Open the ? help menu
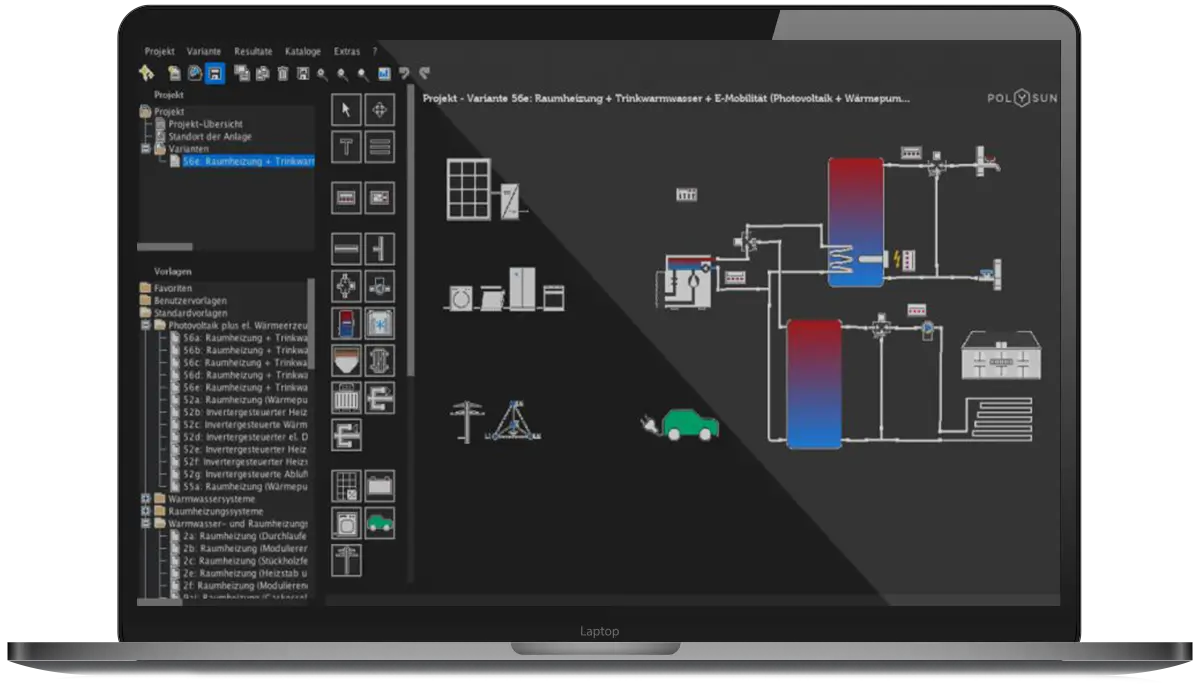 [x=375, y=51]
